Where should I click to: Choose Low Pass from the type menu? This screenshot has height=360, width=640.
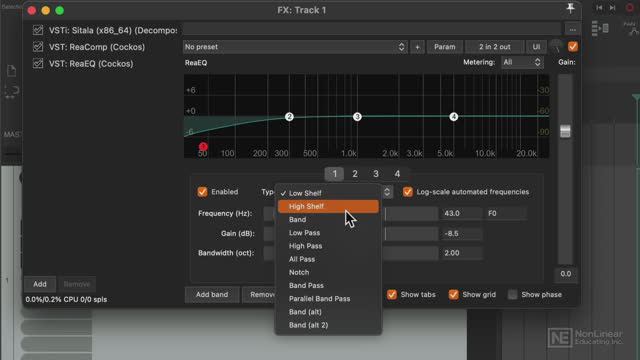click(329, 233)
